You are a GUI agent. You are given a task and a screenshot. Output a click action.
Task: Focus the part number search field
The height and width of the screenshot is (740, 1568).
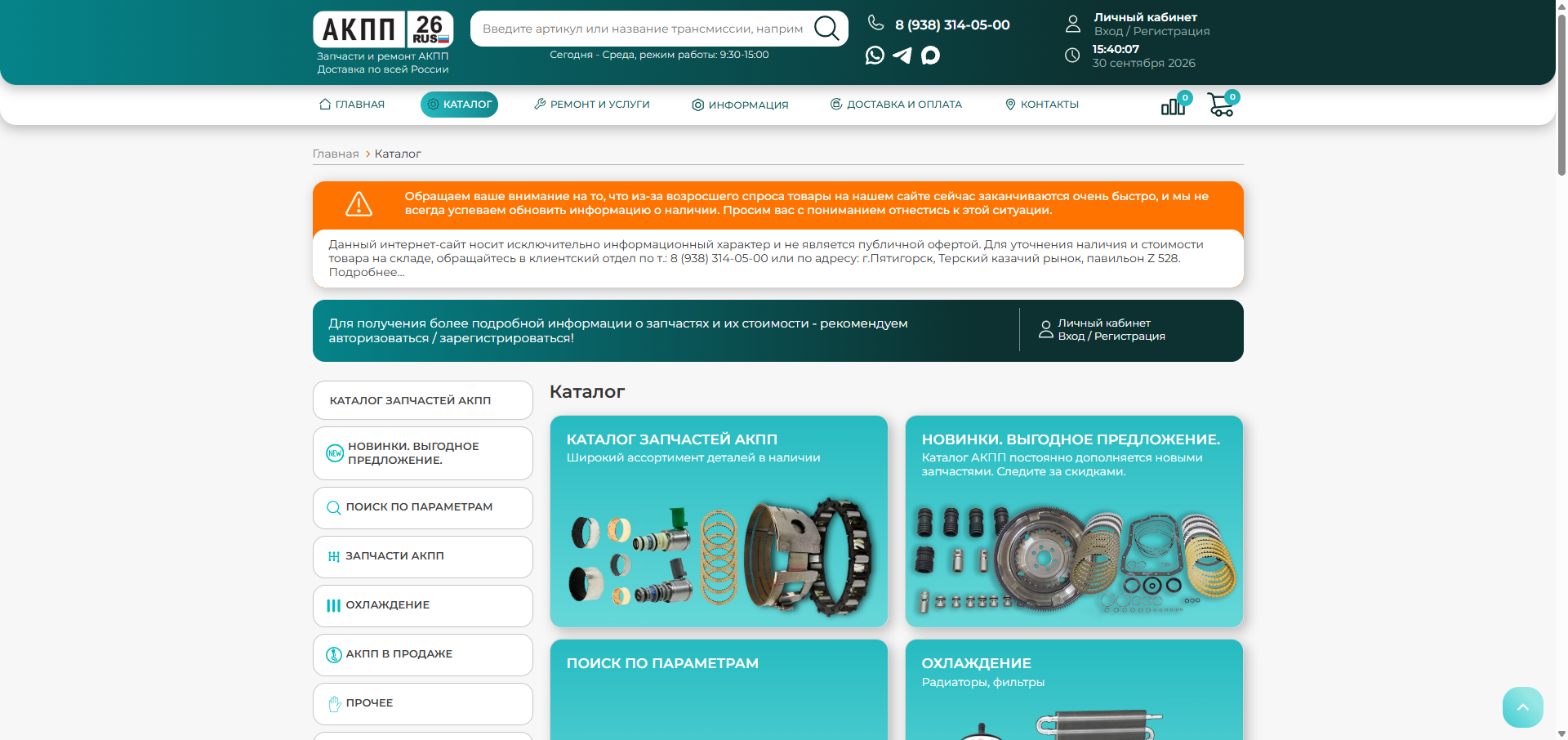coord(643,29)
